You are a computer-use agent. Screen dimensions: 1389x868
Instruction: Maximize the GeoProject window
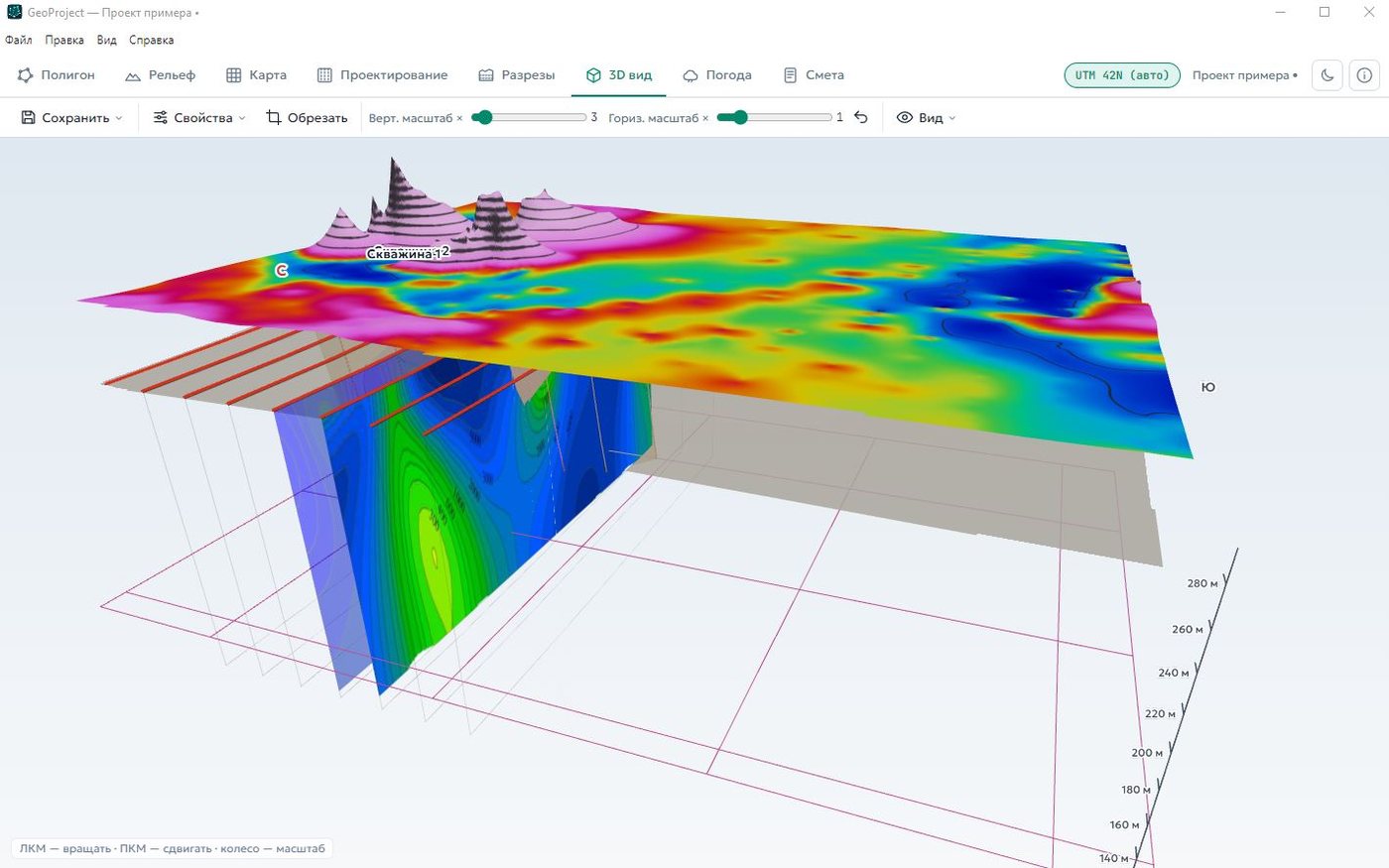pos(1325,13)
